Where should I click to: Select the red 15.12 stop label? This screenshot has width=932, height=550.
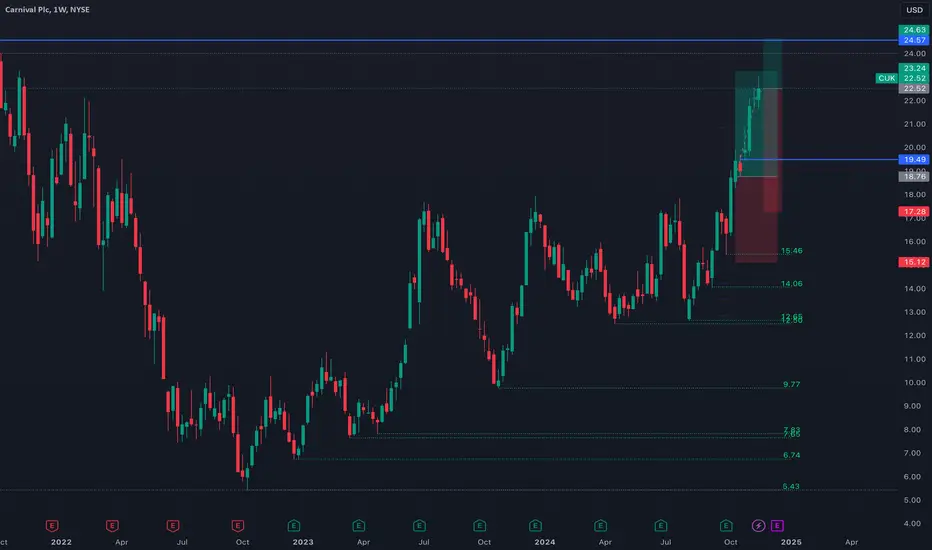pyautogui.click(x=914, y=262)
